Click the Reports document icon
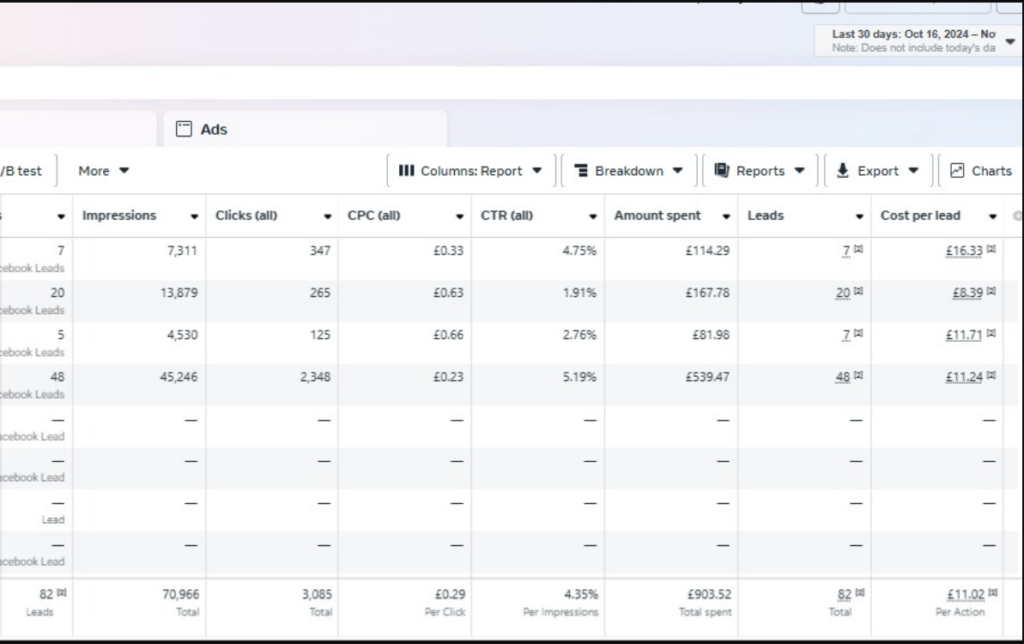 722,171
